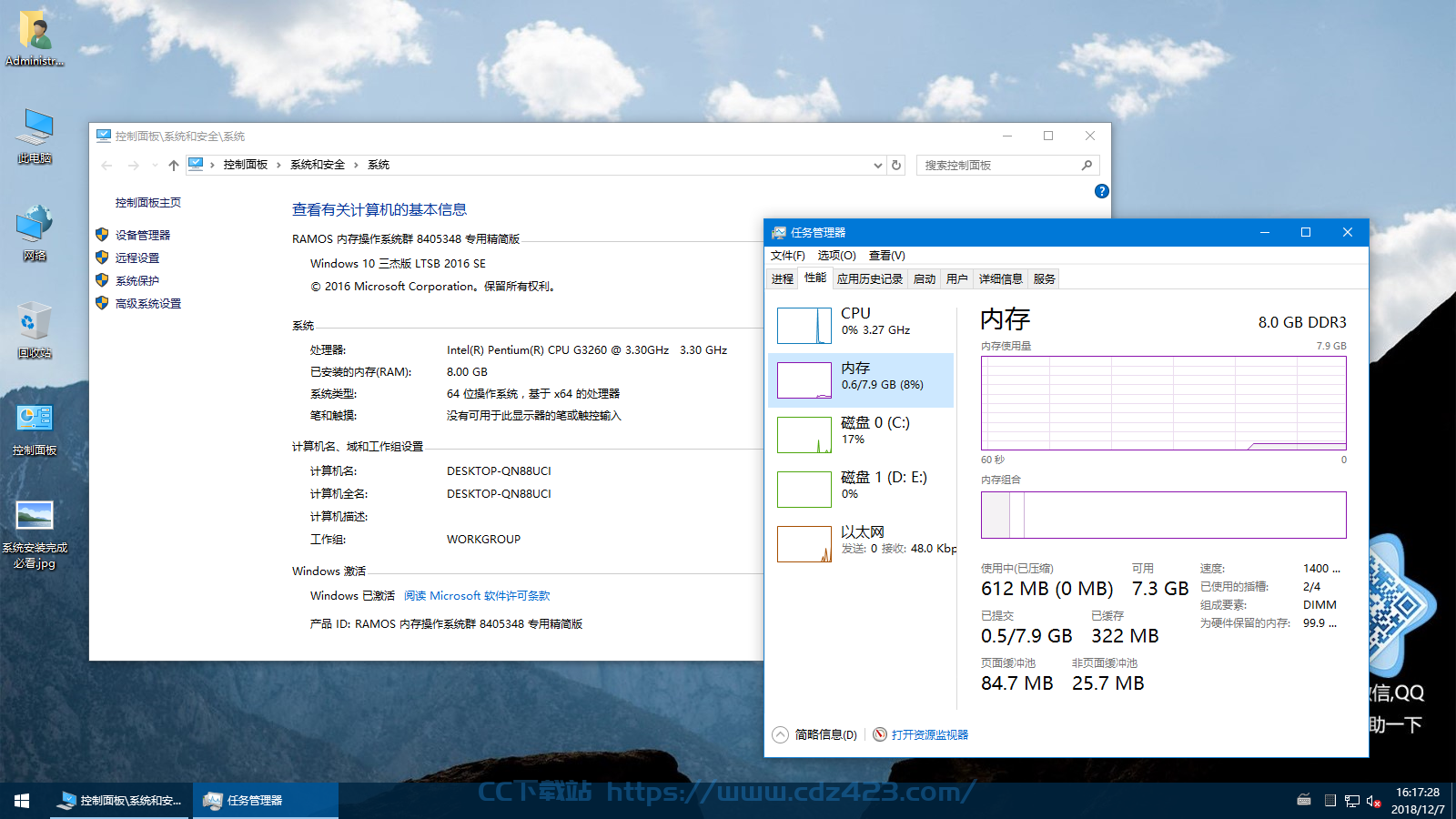This screenshot has width=1456, height=819.
Task: Open the address bar history dropdown
Action: click(x=878, y=166)
